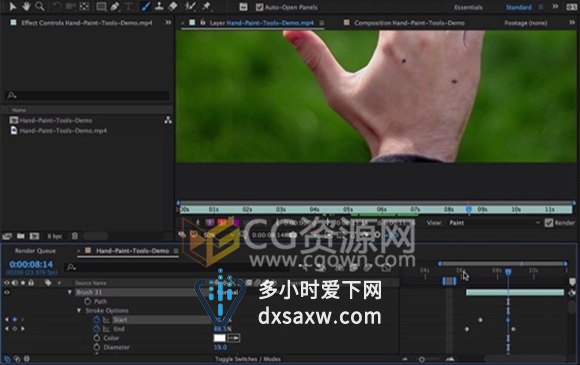
Task: Click the Source Name column header
Action: pos(91,283)
